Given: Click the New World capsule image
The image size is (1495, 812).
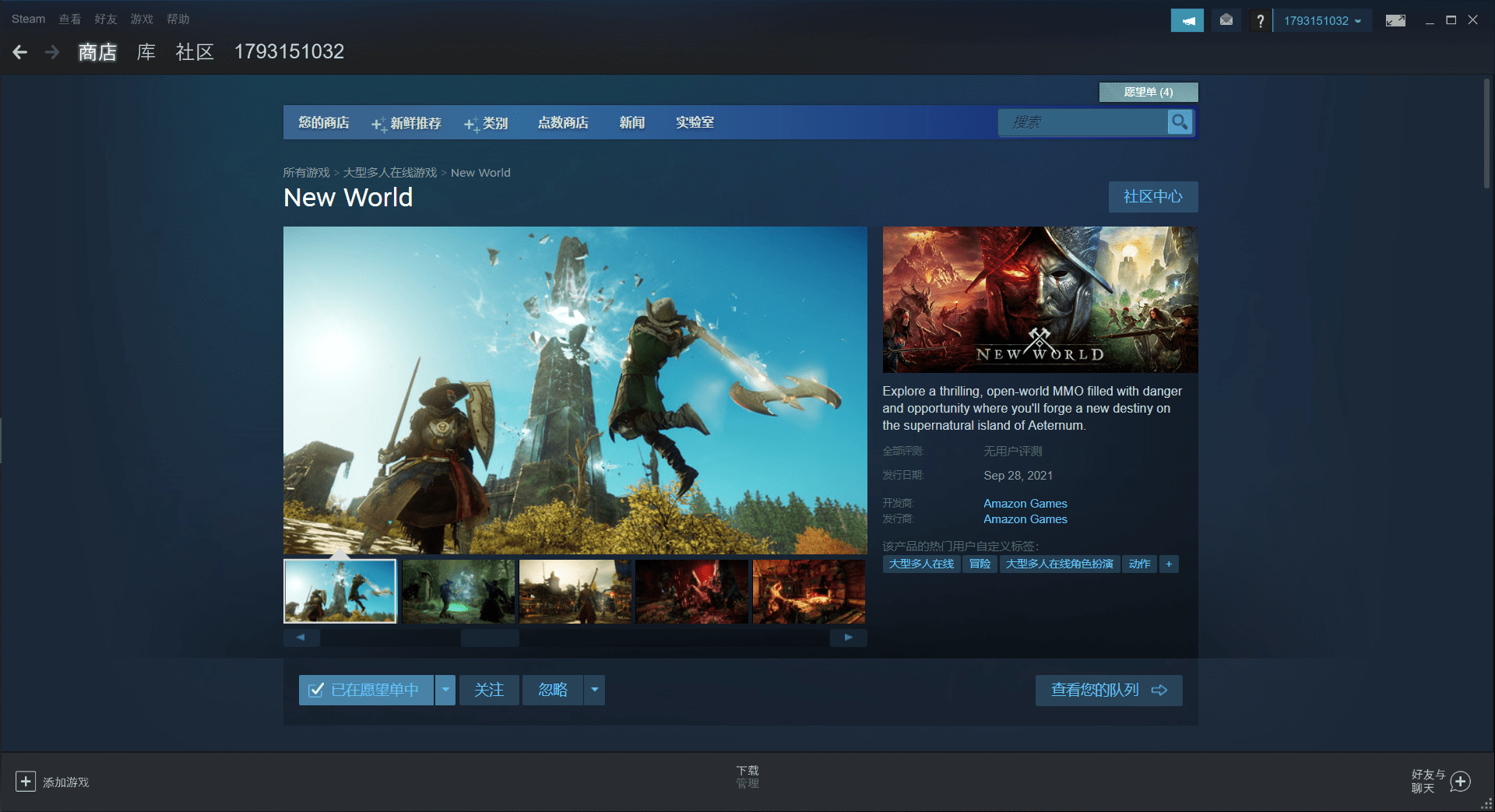Looking at the screenshot, I should click(1040, 300).
